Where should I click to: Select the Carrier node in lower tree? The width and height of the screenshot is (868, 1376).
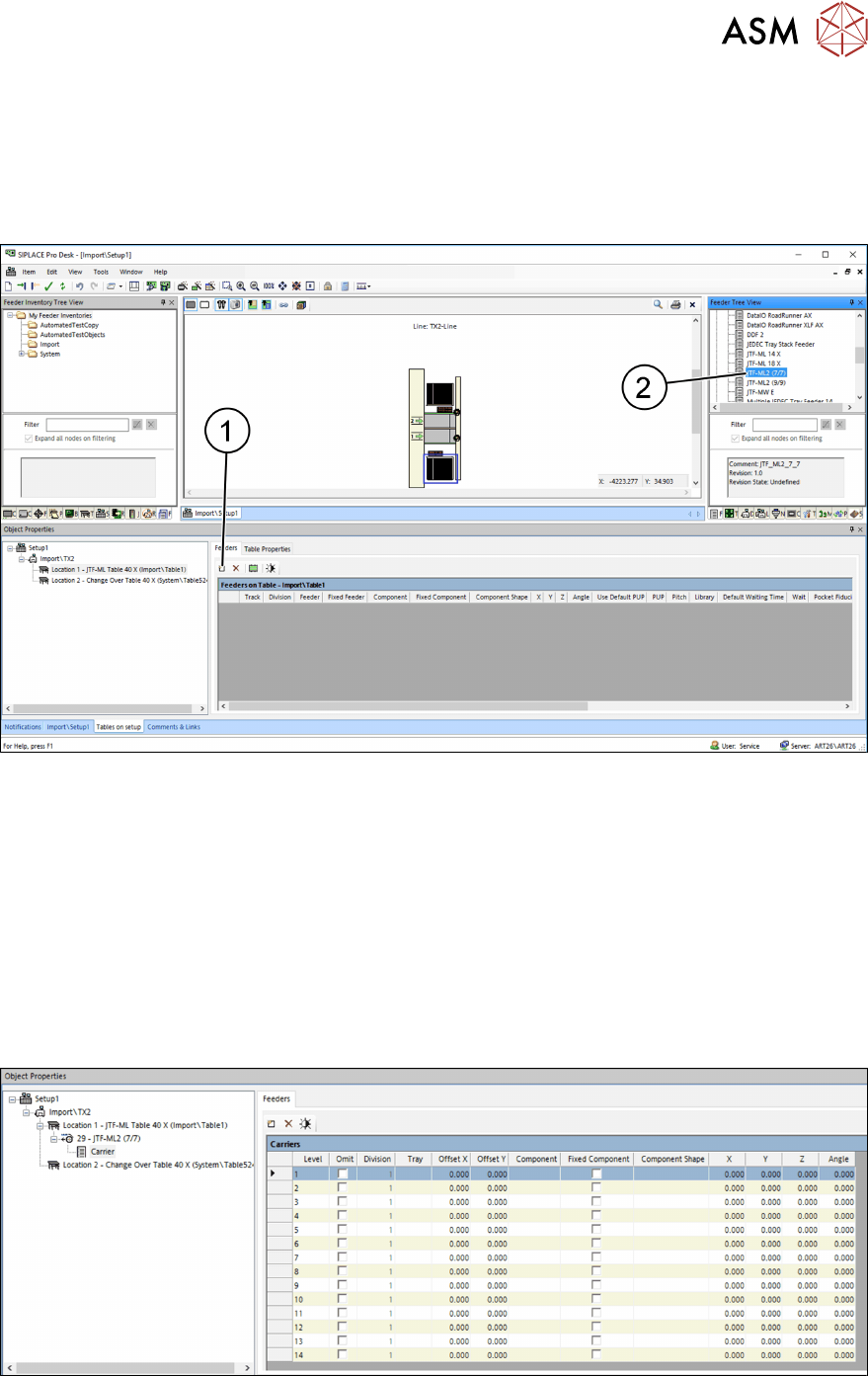[x=103, y=1152]
